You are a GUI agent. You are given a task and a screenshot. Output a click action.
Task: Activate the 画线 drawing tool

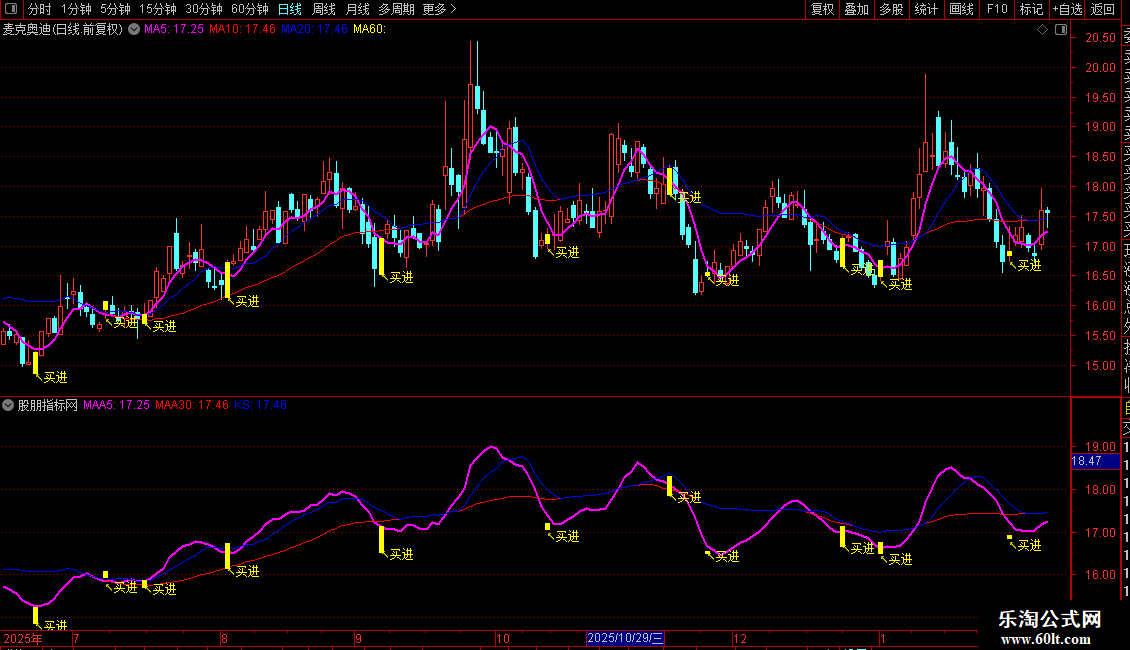(x=961, y=9)
